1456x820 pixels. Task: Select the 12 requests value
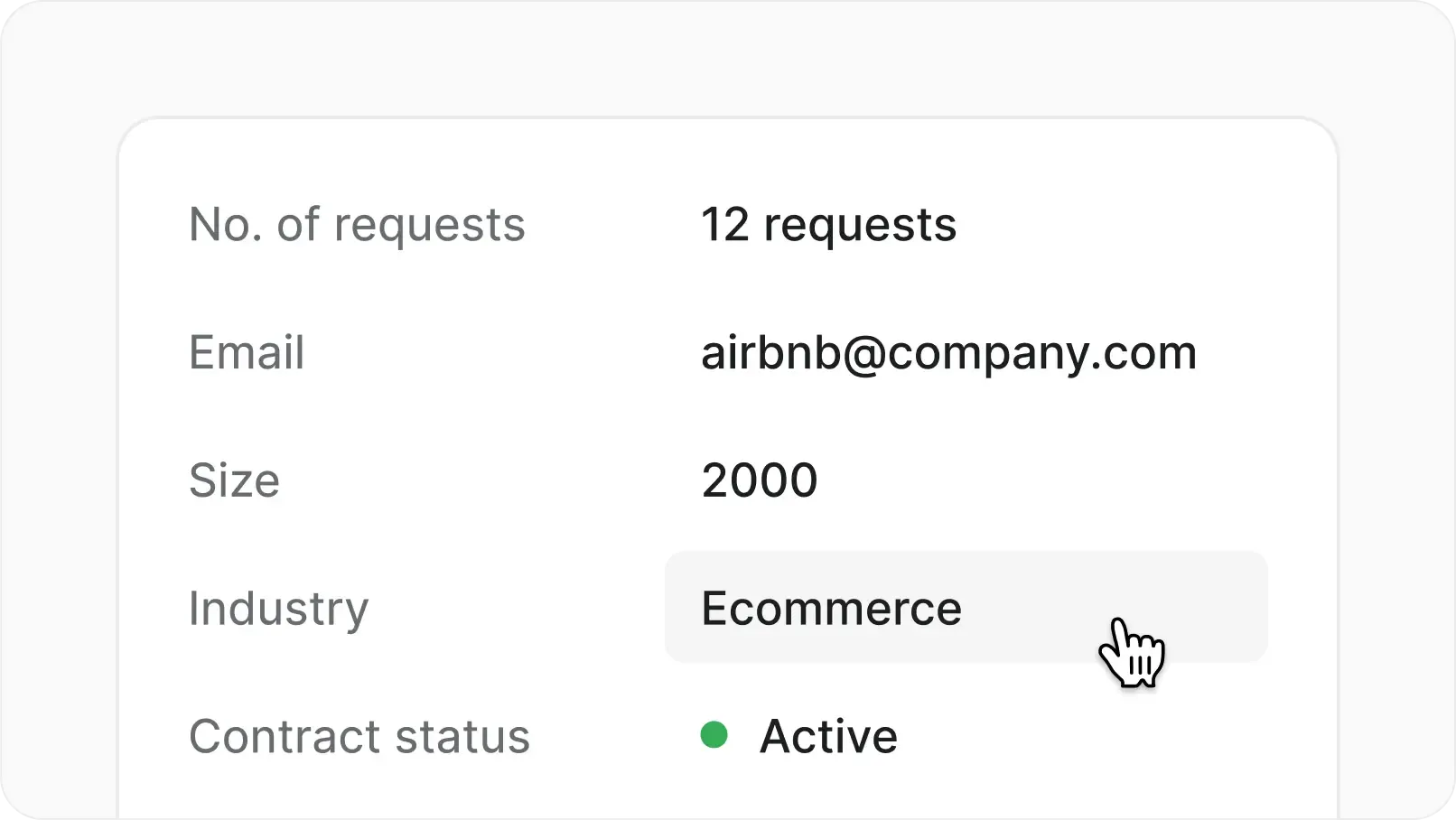coord(828,224)
